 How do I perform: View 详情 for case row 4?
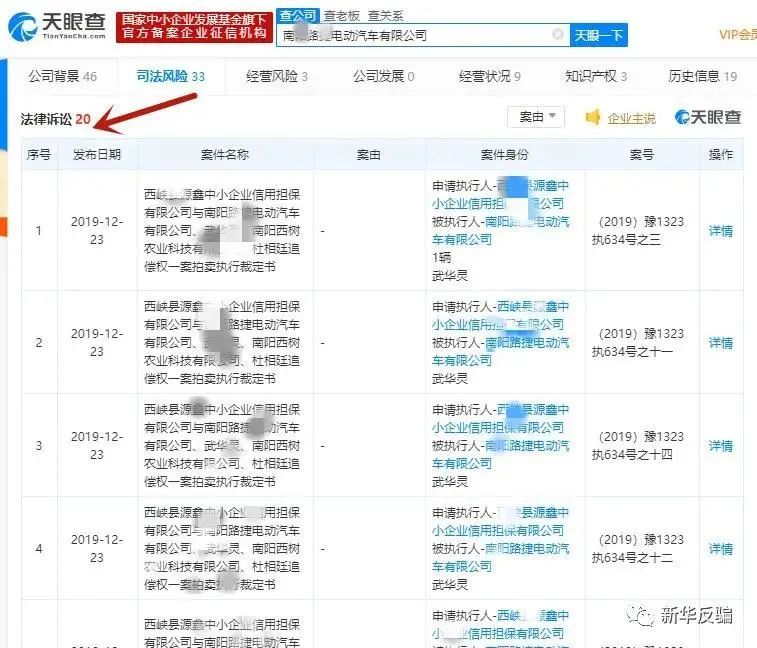coord(720,549)
